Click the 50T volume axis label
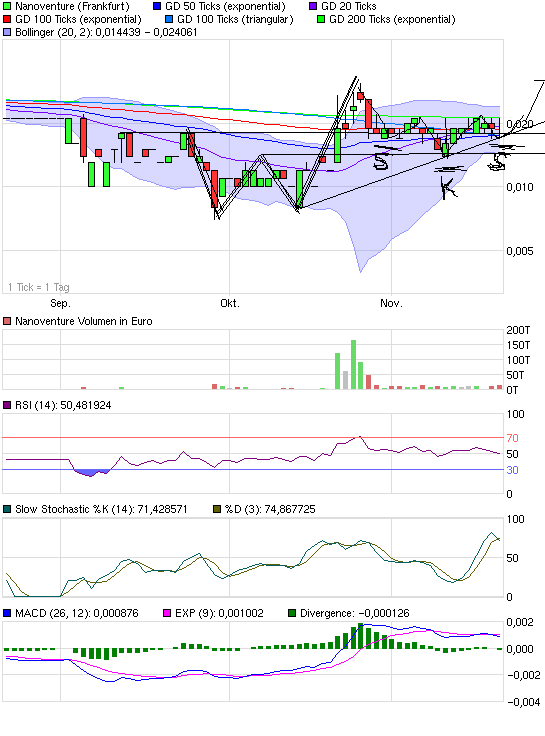 point(515,376)
